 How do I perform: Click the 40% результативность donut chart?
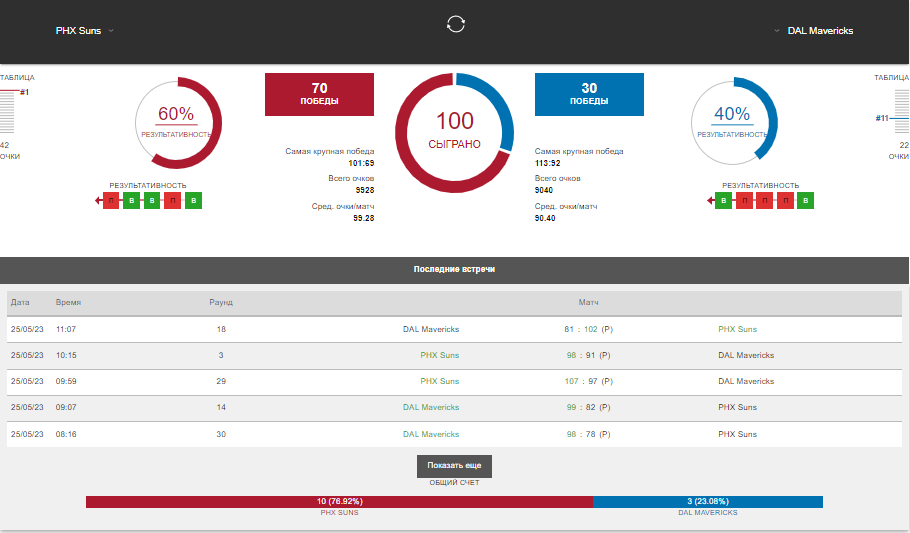pyautogui.click(x=732, y=121)
